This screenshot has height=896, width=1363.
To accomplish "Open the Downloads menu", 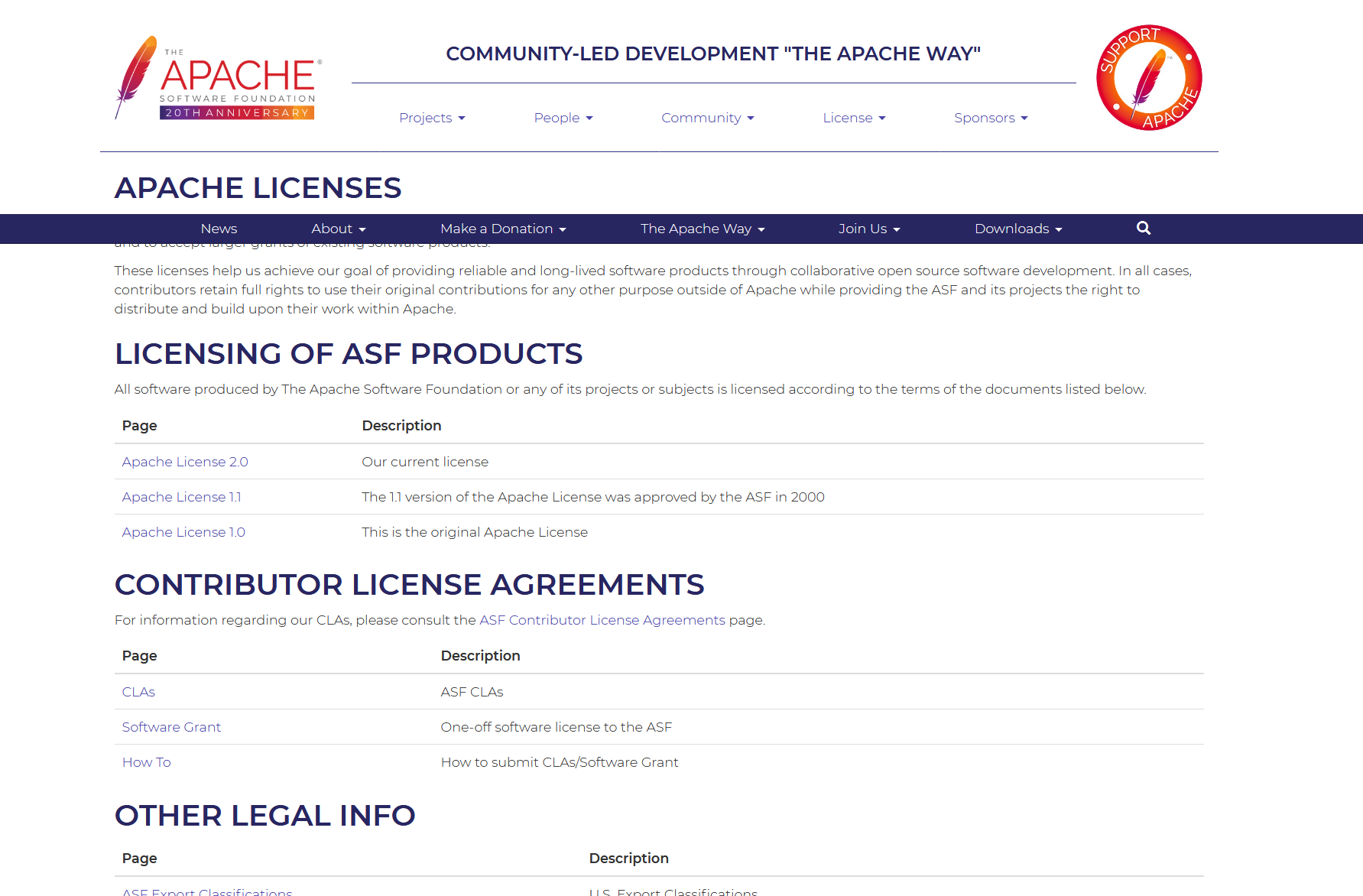I will tap(1018, 229).
